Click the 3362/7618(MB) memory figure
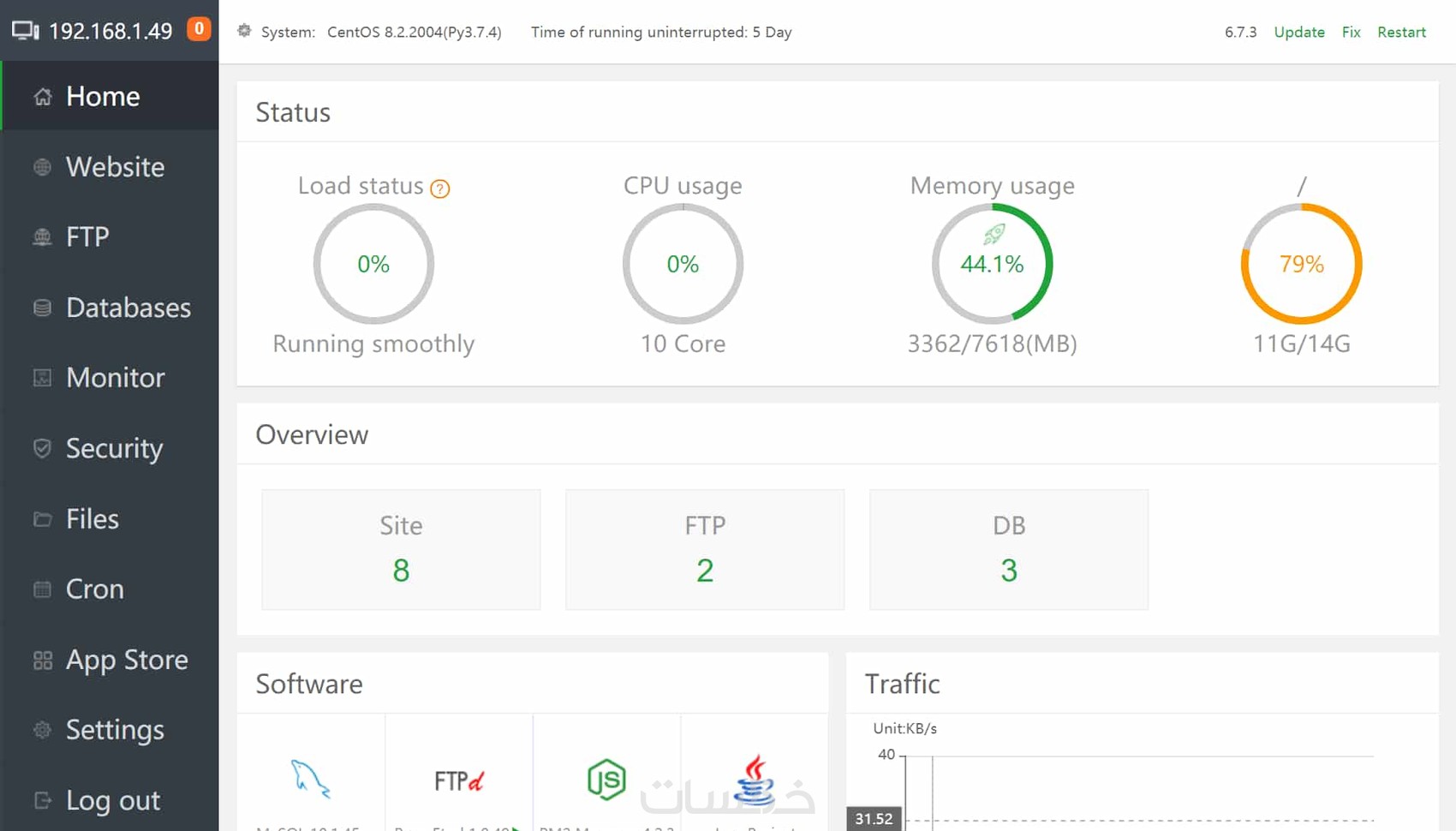 tap(992, 344)
